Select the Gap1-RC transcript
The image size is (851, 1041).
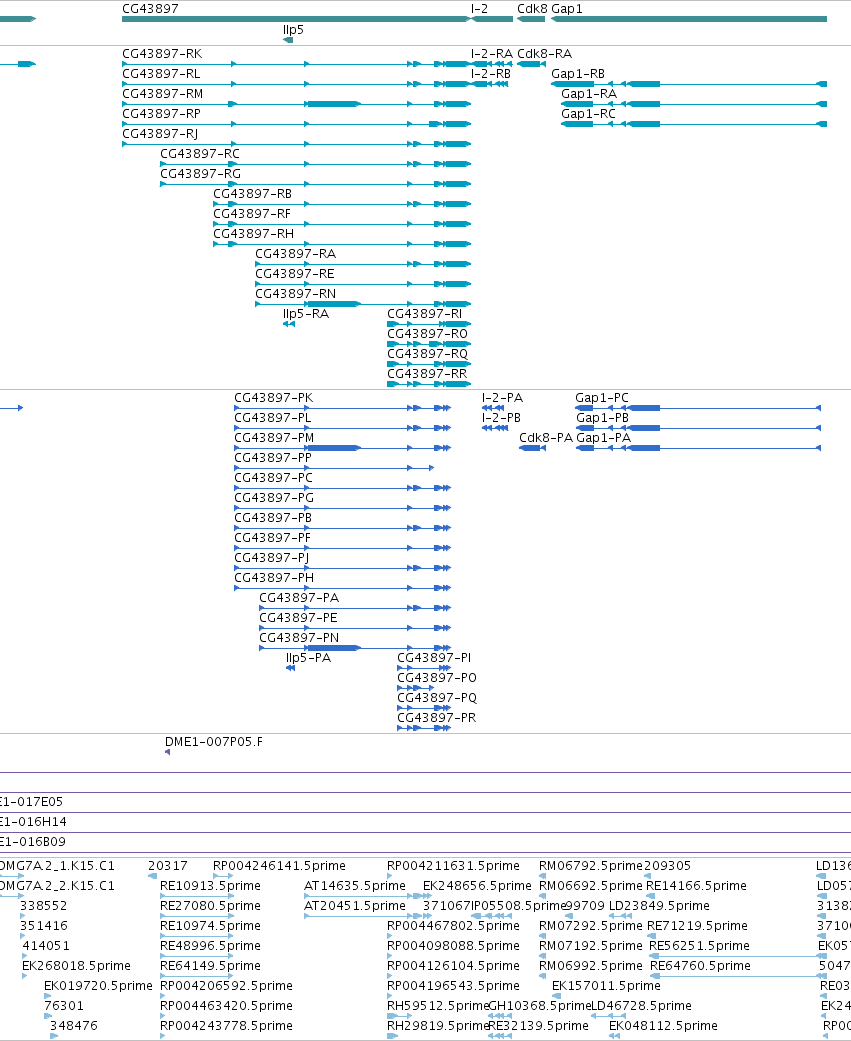(694, 124)
